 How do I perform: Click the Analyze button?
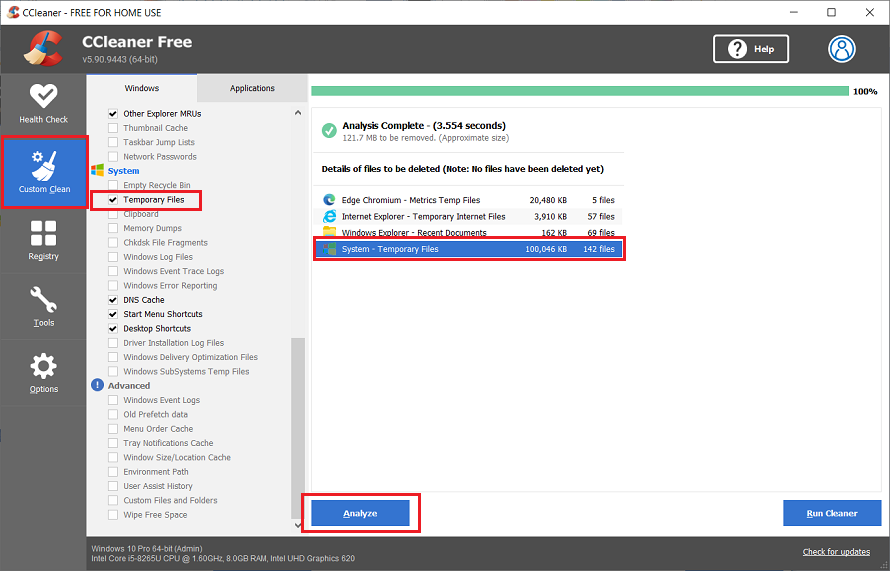click(x=360, y=513)
